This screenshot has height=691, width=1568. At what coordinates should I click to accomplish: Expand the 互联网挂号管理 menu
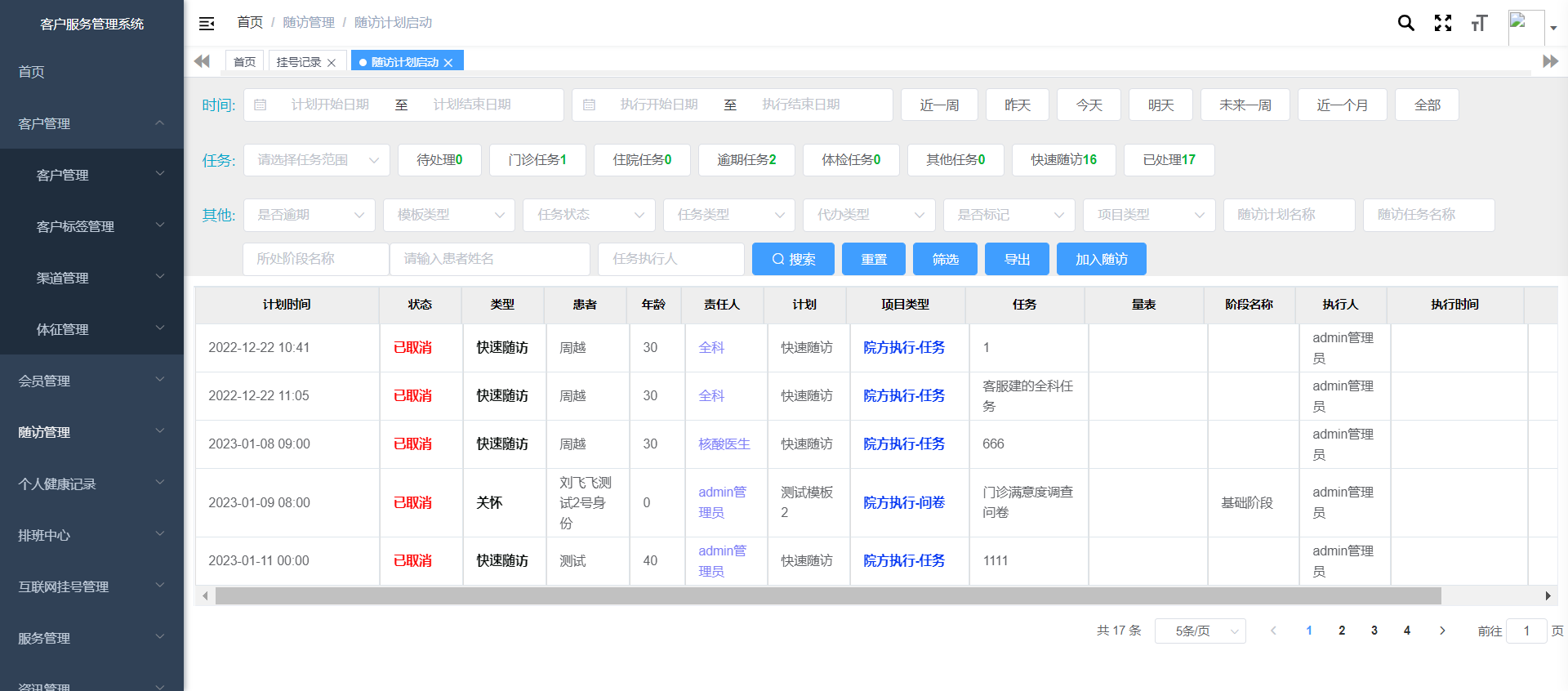pyautogui.click(x=91, y=586)
